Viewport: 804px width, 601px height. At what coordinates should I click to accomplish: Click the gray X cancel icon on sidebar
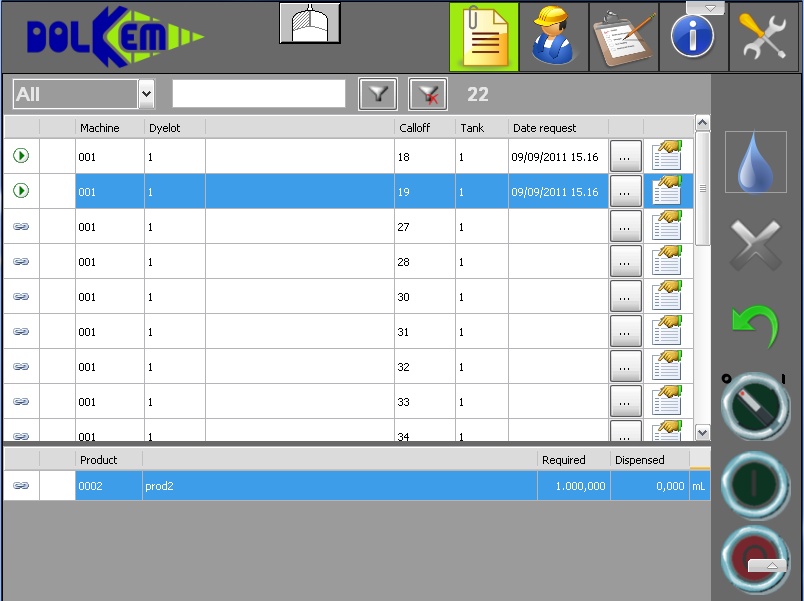pyautogui.click(x=755, y=242)
